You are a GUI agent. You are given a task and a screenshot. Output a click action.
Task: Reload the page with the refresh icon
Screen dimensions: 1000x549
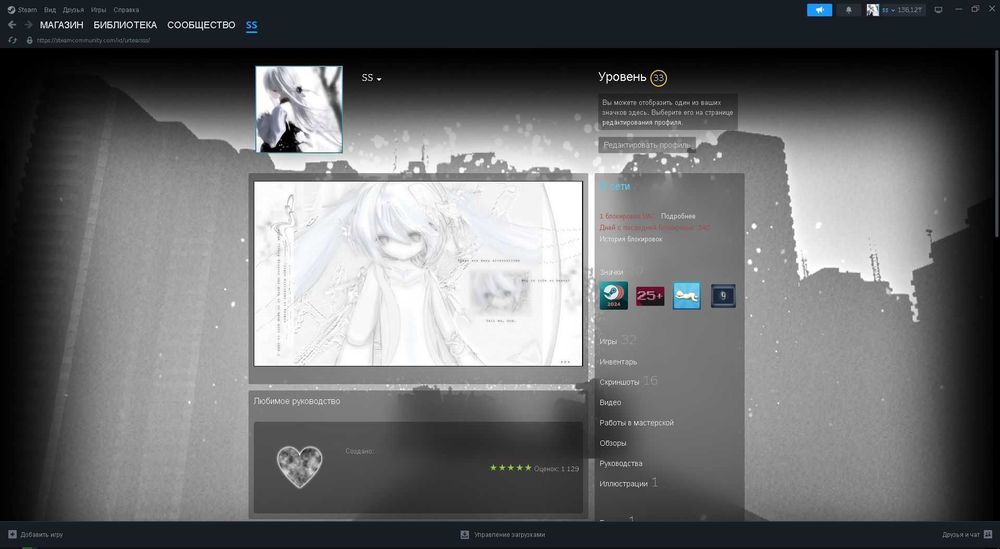tap(12, 40)
